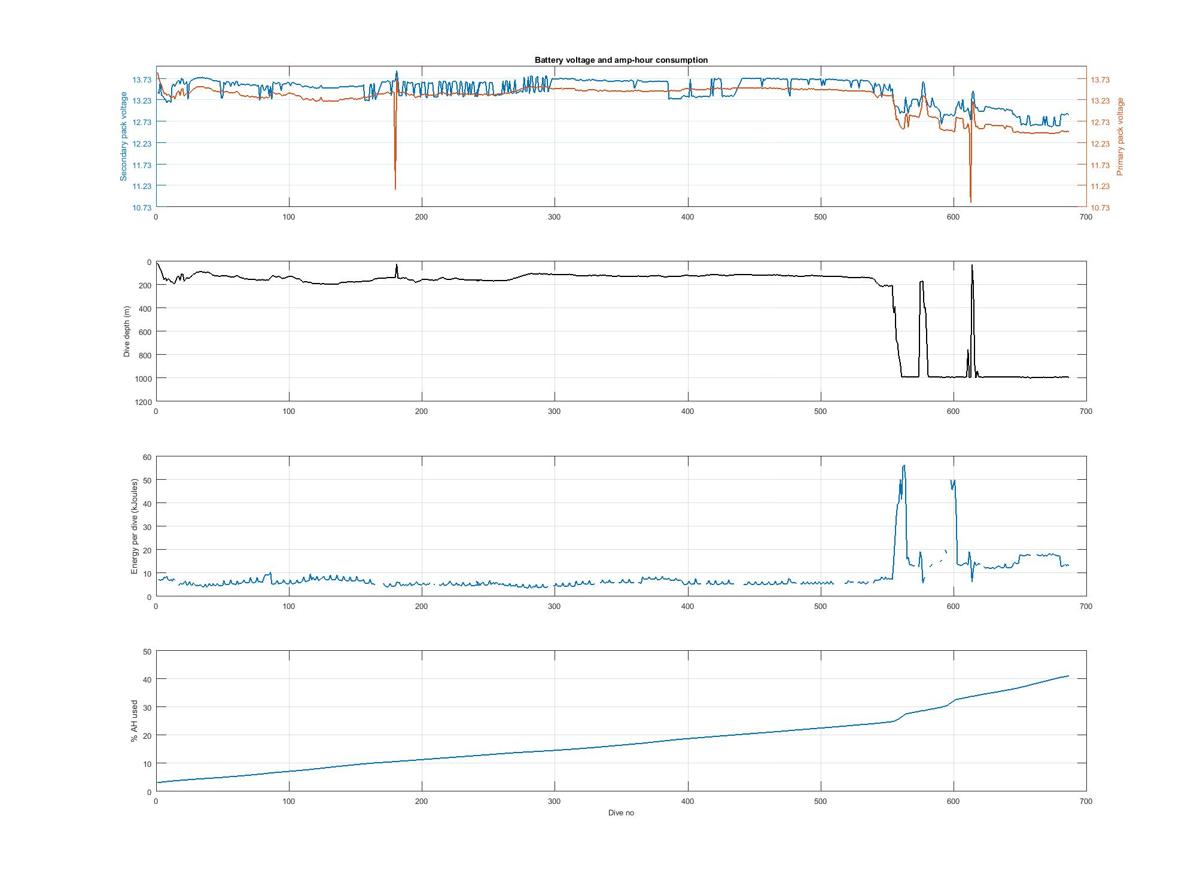Click the second energy peak near dive 600

tap(953, 481)
